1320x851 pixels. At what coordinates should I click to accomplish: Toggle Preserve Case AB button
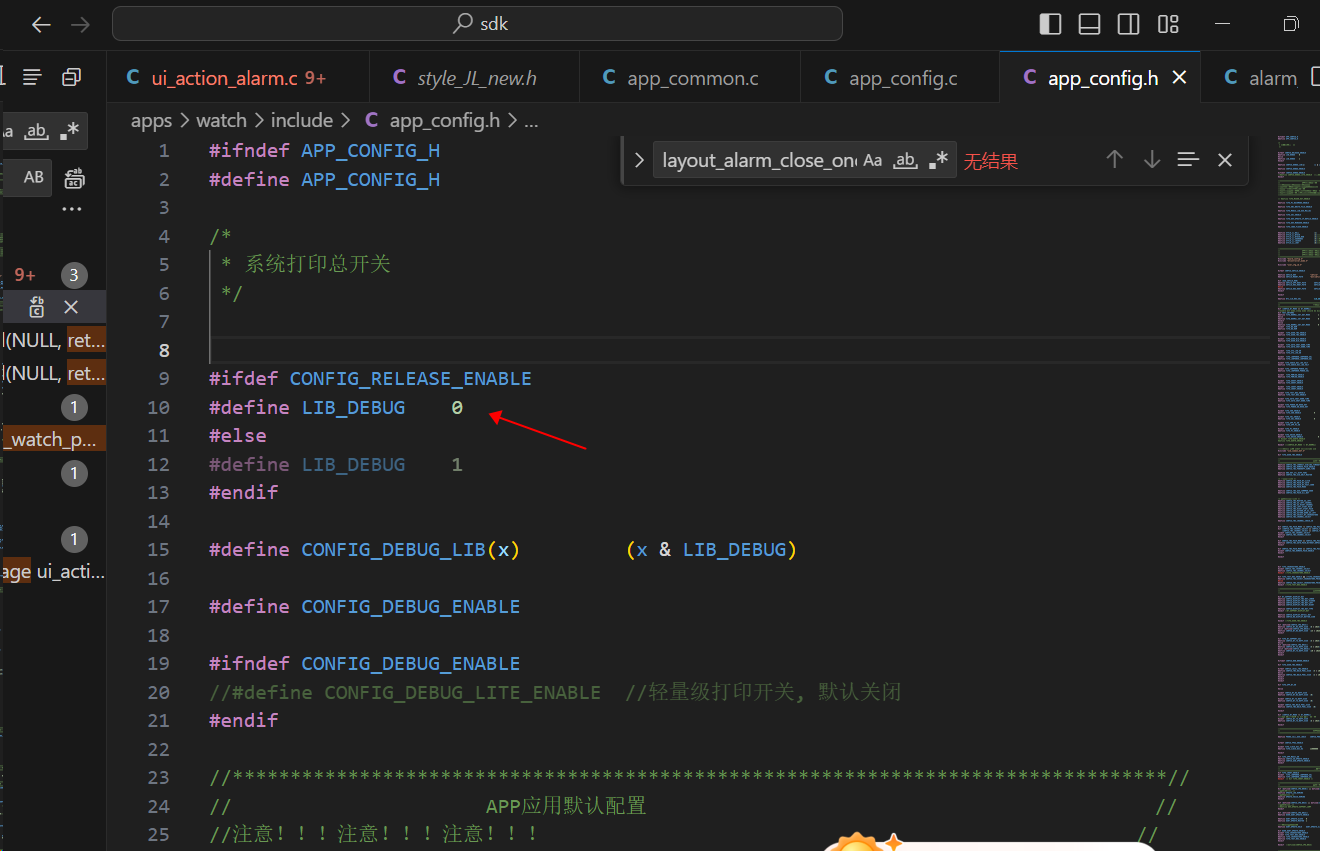click(34, 177)
